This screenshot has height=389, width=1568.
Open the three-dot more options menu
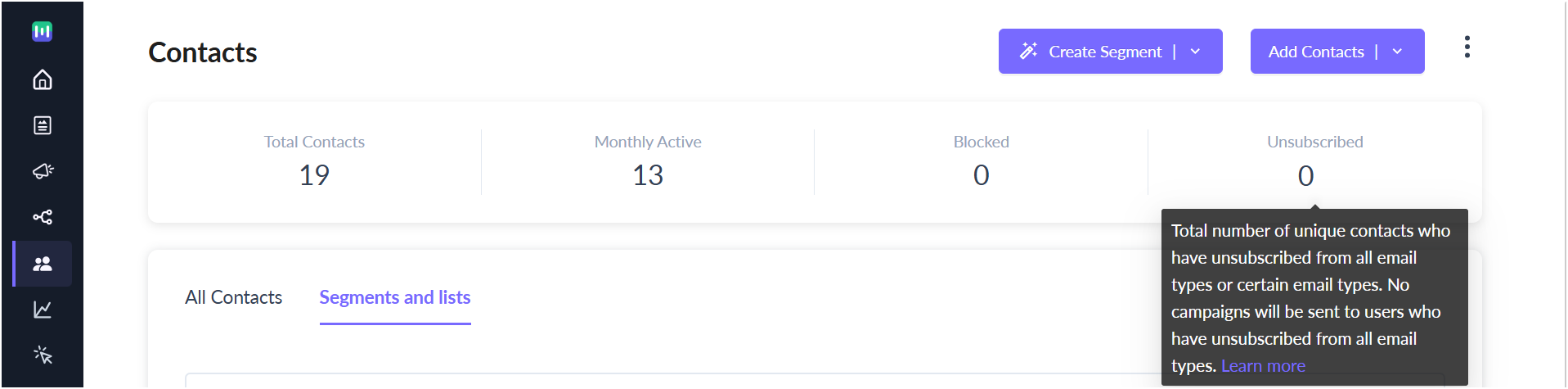coord(1467,47)
